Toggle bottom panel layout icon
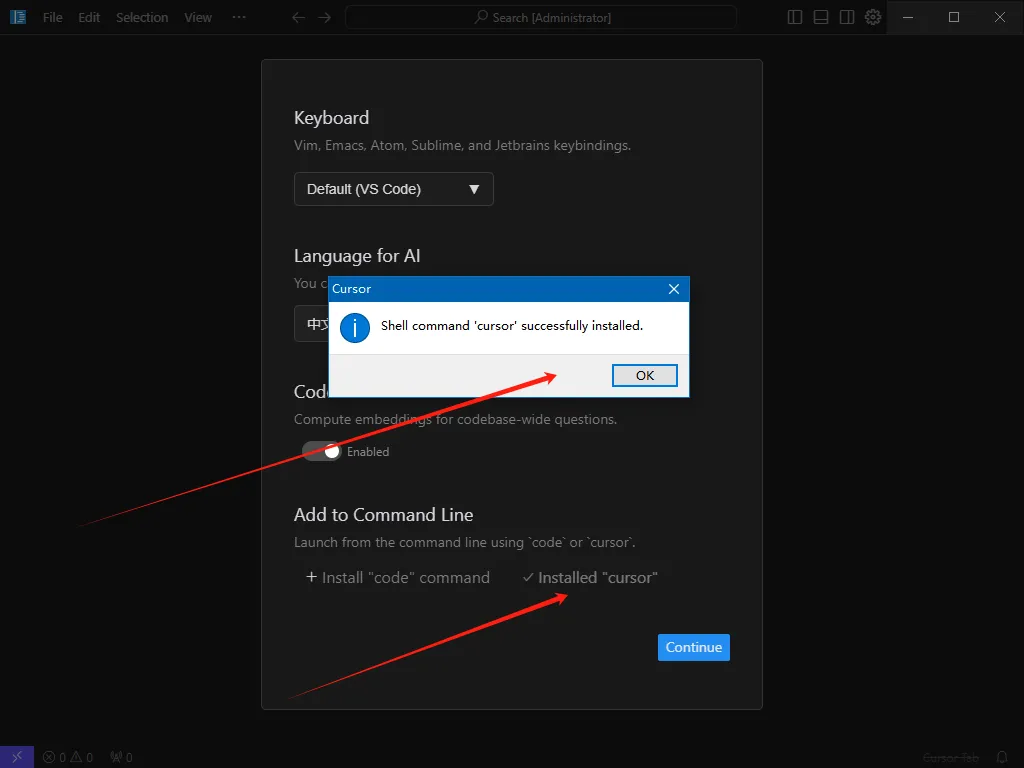Image resolution: width=1024 pixels, height=768 pixels. [821, 18]
